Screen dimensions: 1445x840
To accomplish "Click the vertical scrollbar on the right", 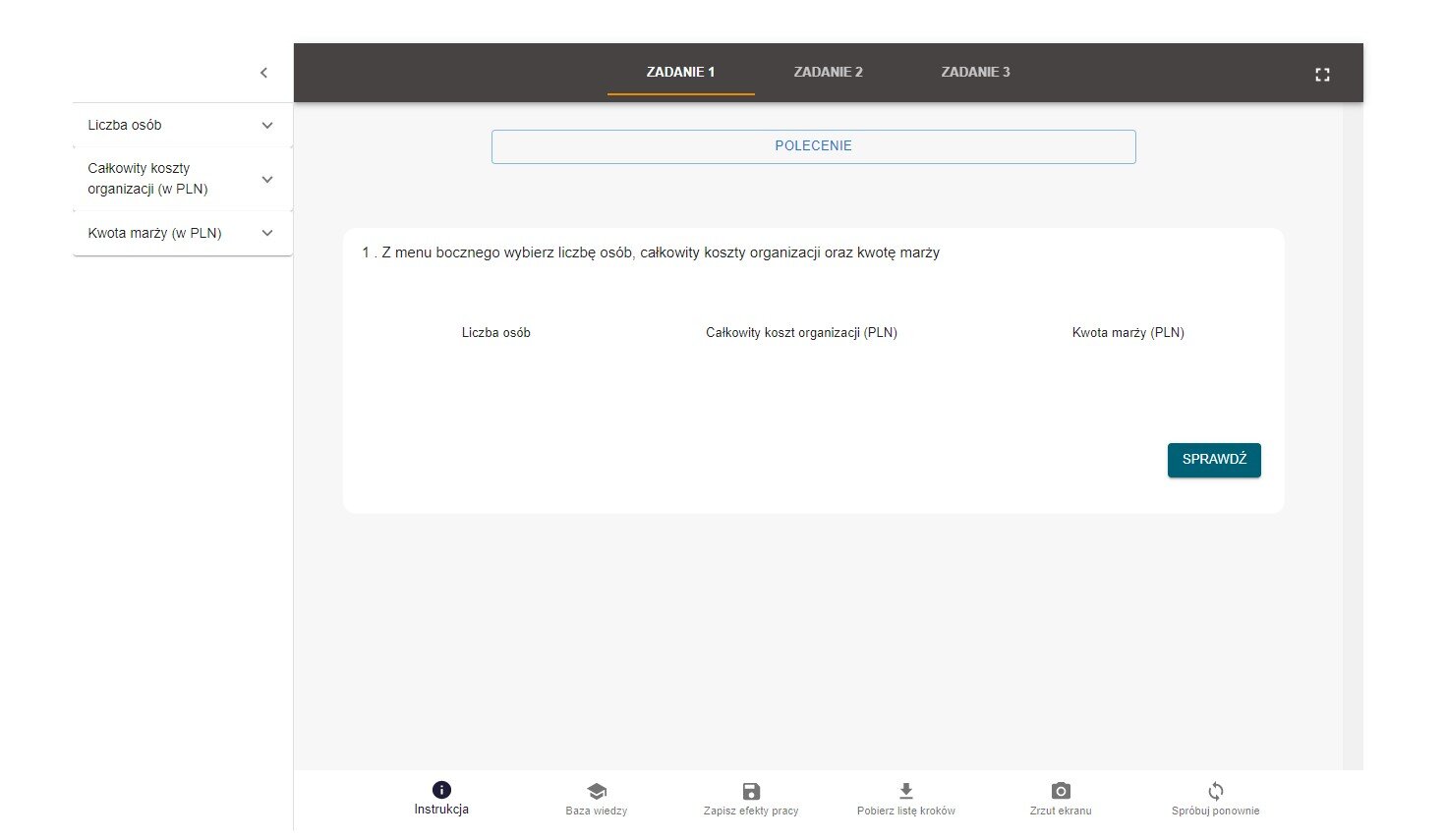I will [1353, 435].
